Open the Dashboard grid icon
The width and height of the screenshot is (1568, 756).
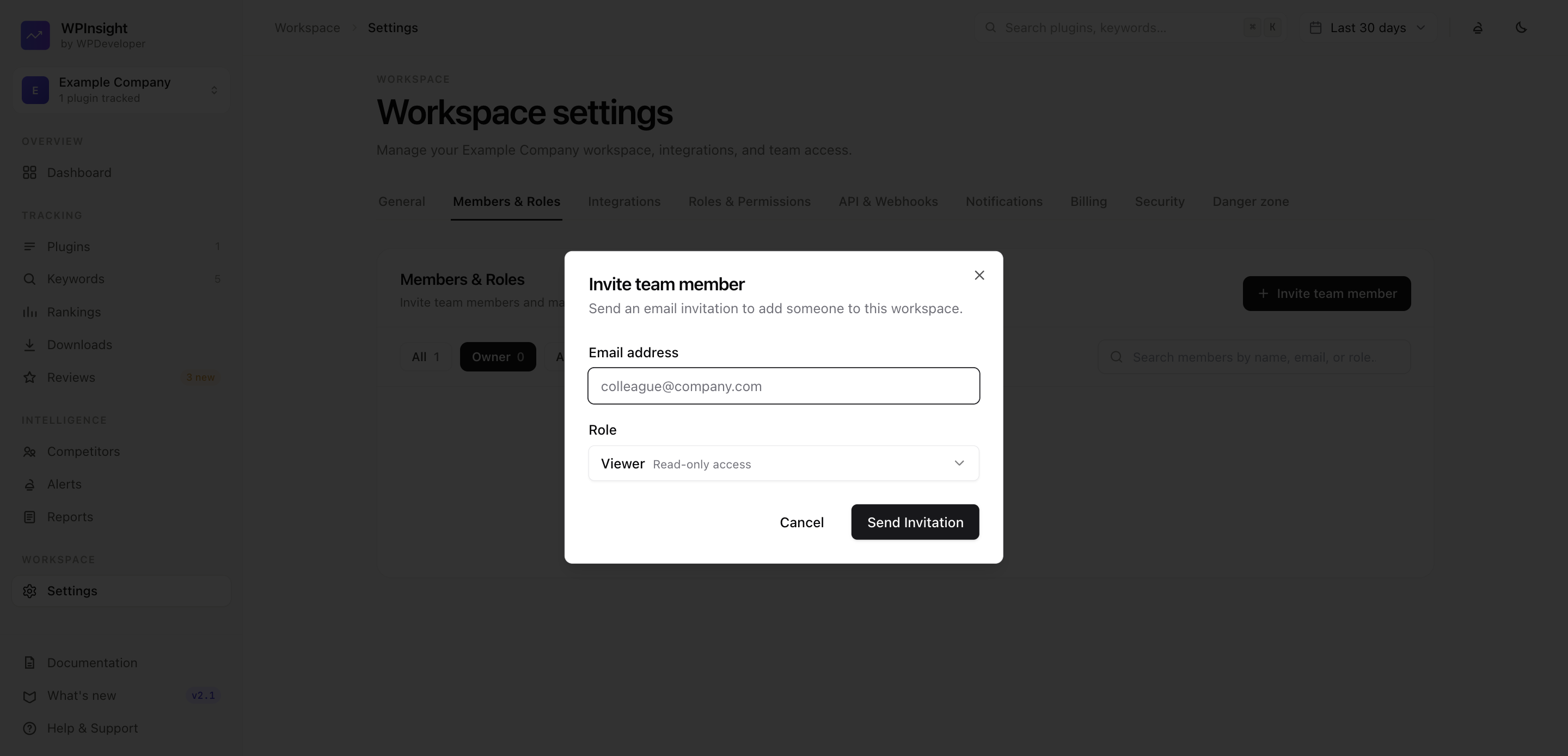click(x=29, y=173)
